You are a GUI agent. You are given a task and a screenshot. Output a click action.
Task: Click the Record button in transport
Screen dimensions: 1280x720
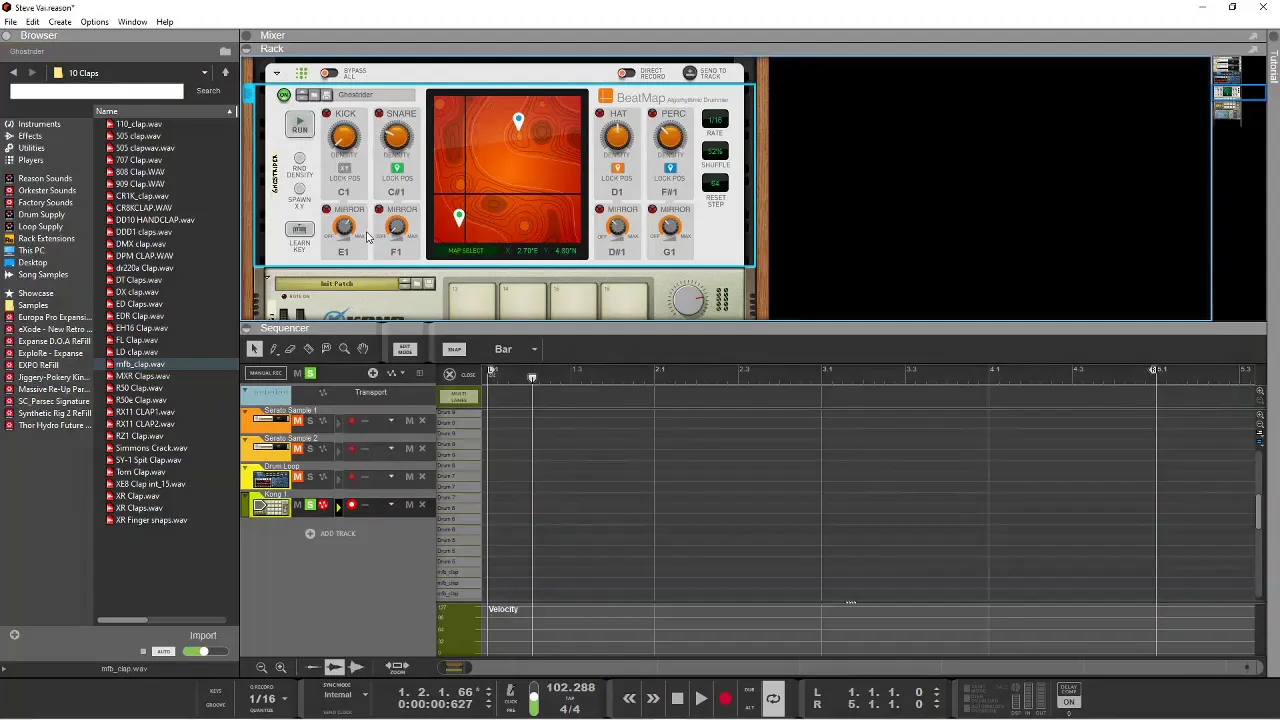pyautogui.click(x=725, y=699)
